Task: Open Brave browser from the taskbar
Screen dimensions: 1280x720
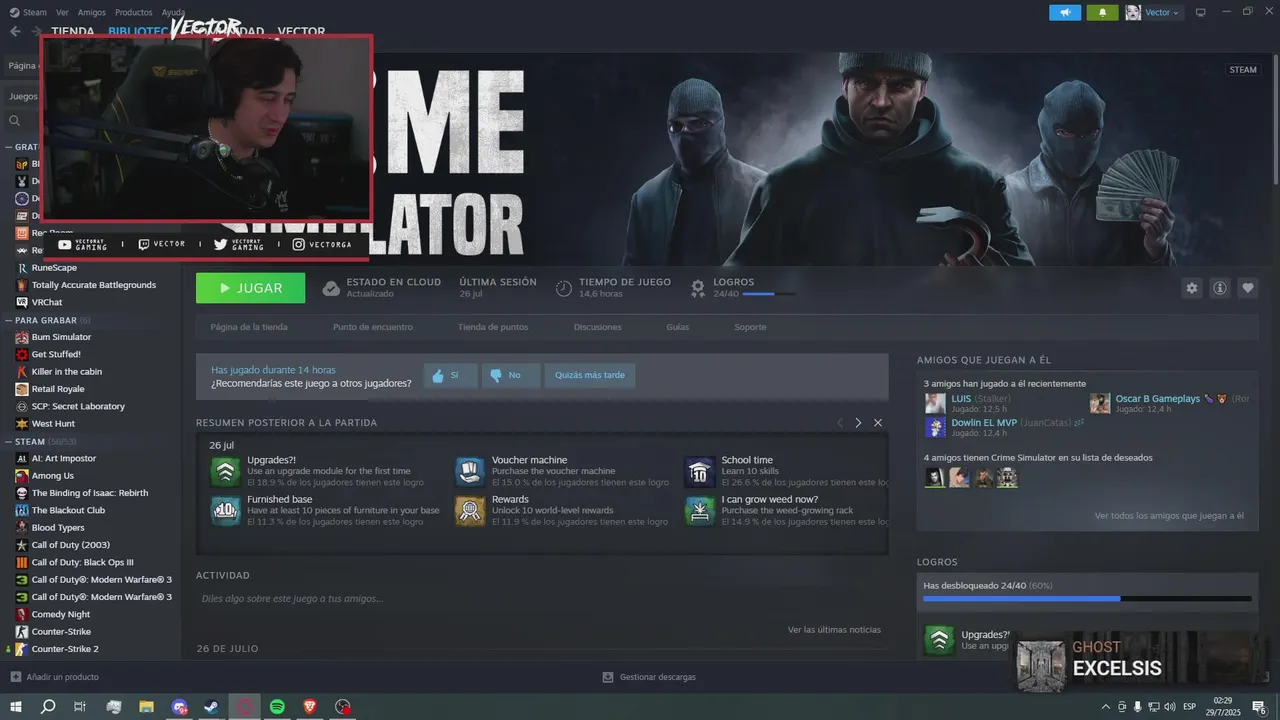Action: tap(310, 706)
